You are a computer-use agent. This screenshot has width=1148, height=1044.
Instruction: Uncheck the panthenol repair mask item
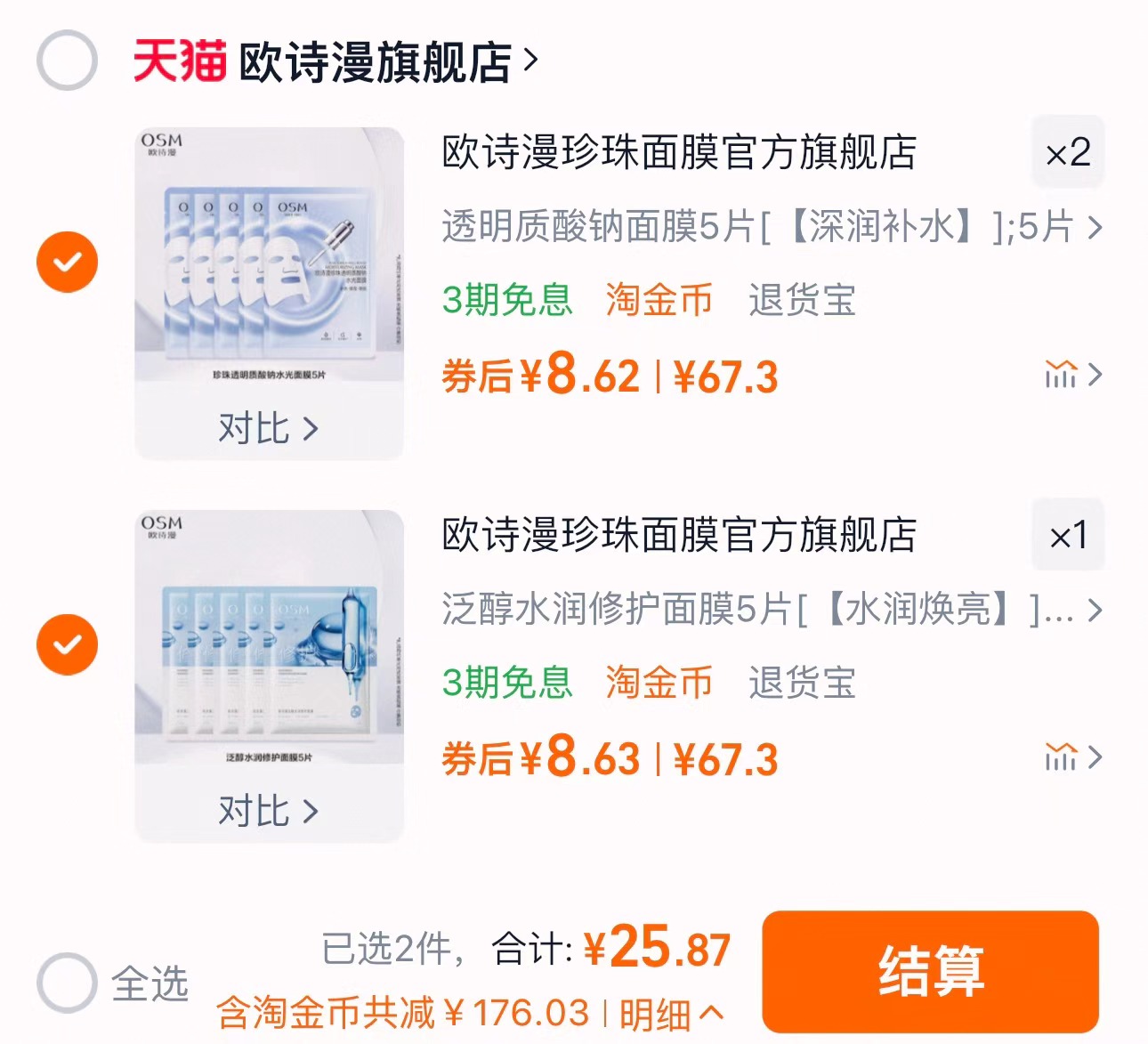coord(67,643)
